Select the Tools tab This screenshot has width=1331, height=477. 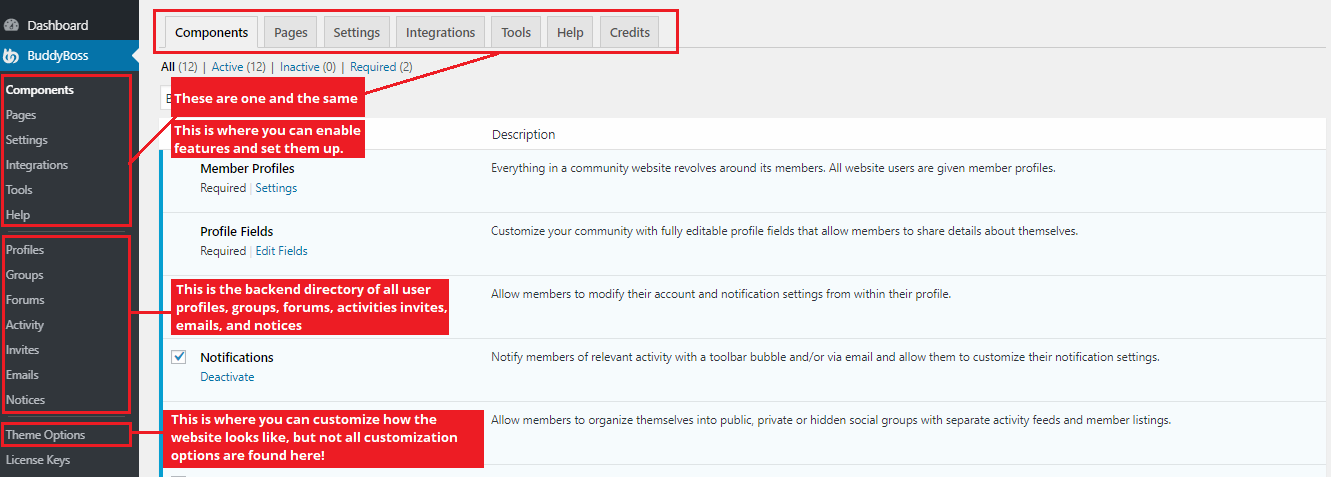[x=516, y=32]
